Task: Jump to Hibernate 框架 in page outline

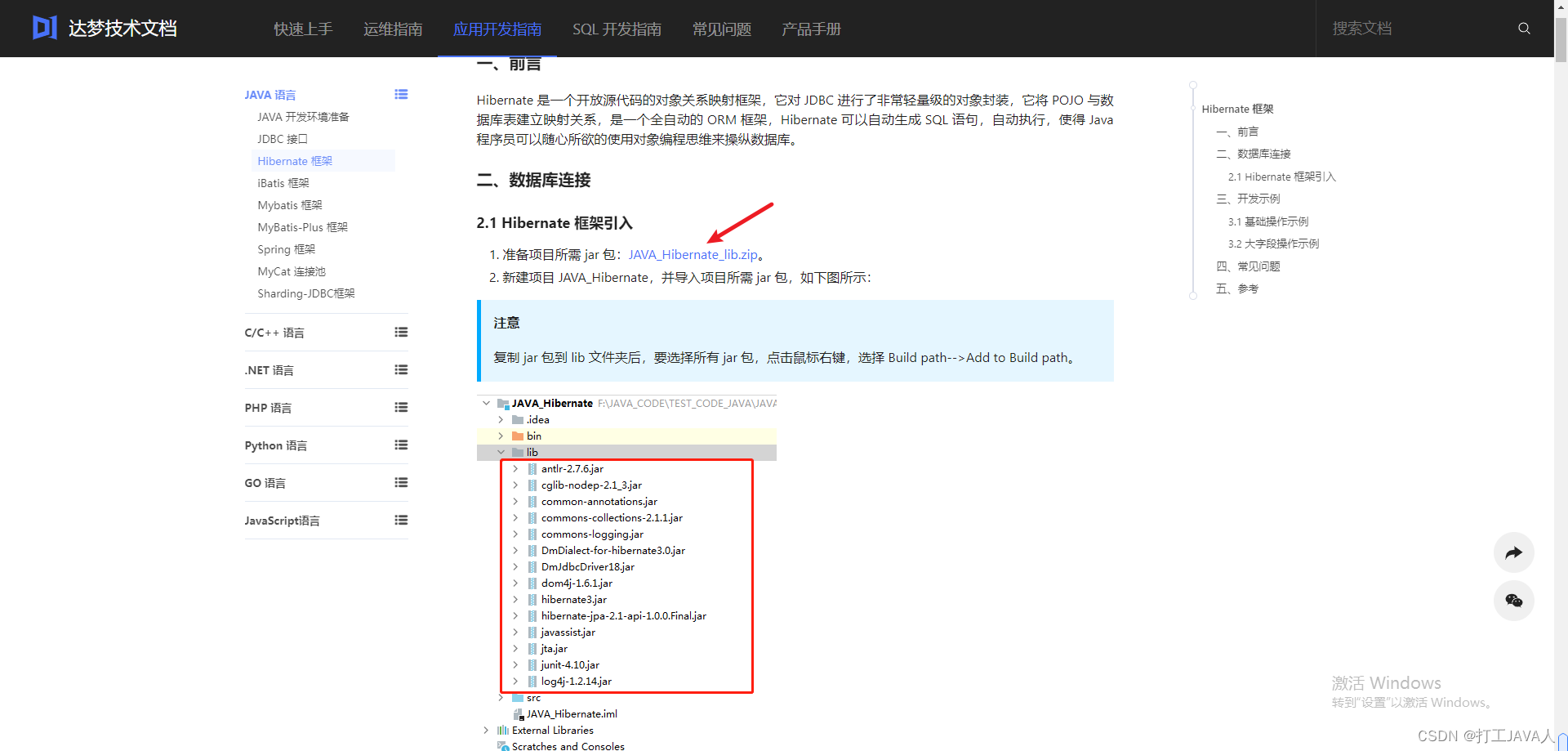Action: (1237, 109)
